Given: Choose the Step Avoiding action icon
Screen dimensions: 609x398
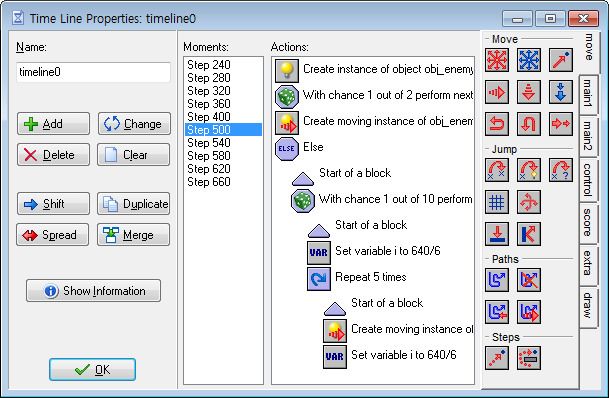Looking at the screenshot, I should tap(529, 358).
